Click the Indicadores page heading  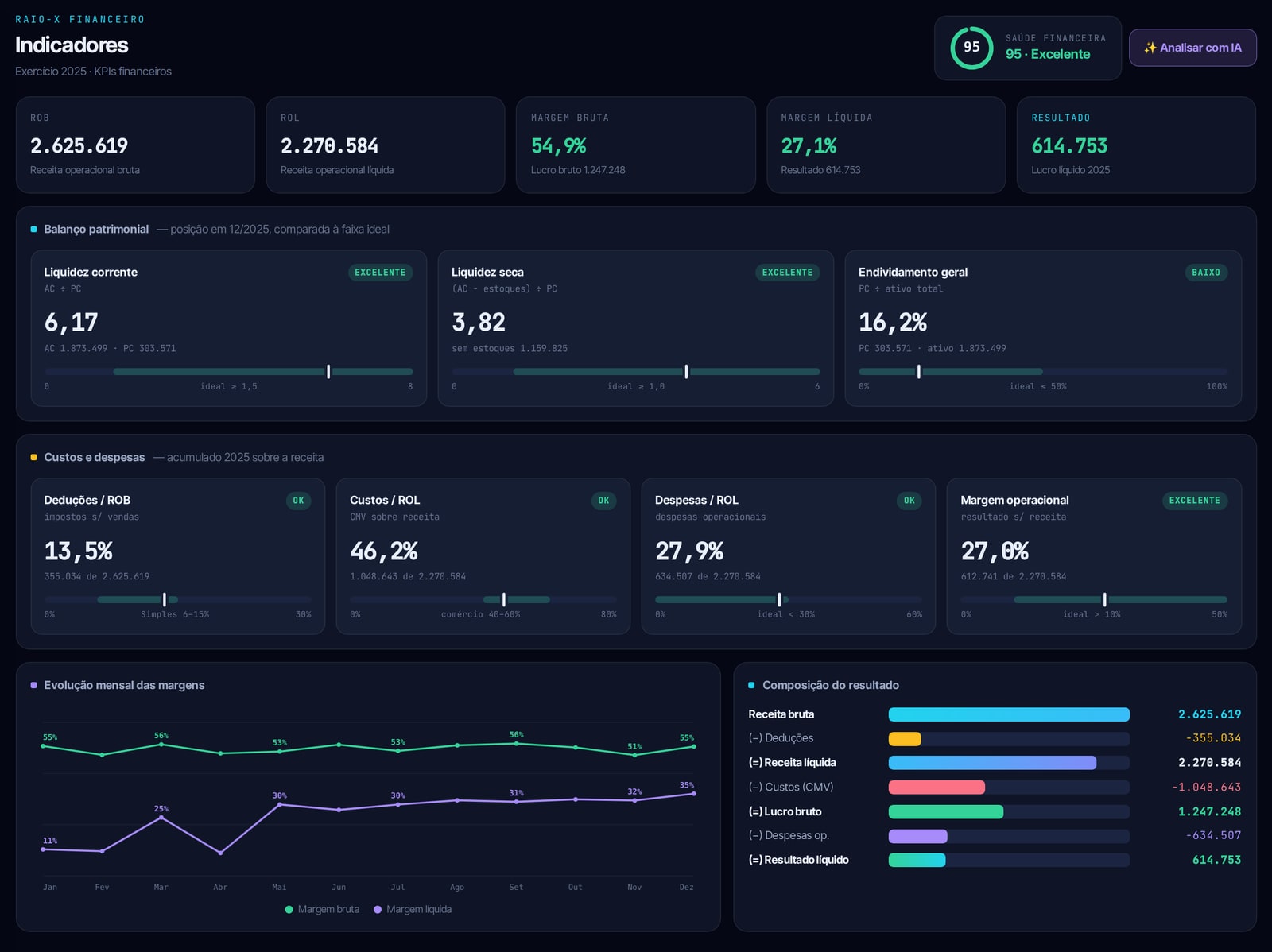point(72,45)
